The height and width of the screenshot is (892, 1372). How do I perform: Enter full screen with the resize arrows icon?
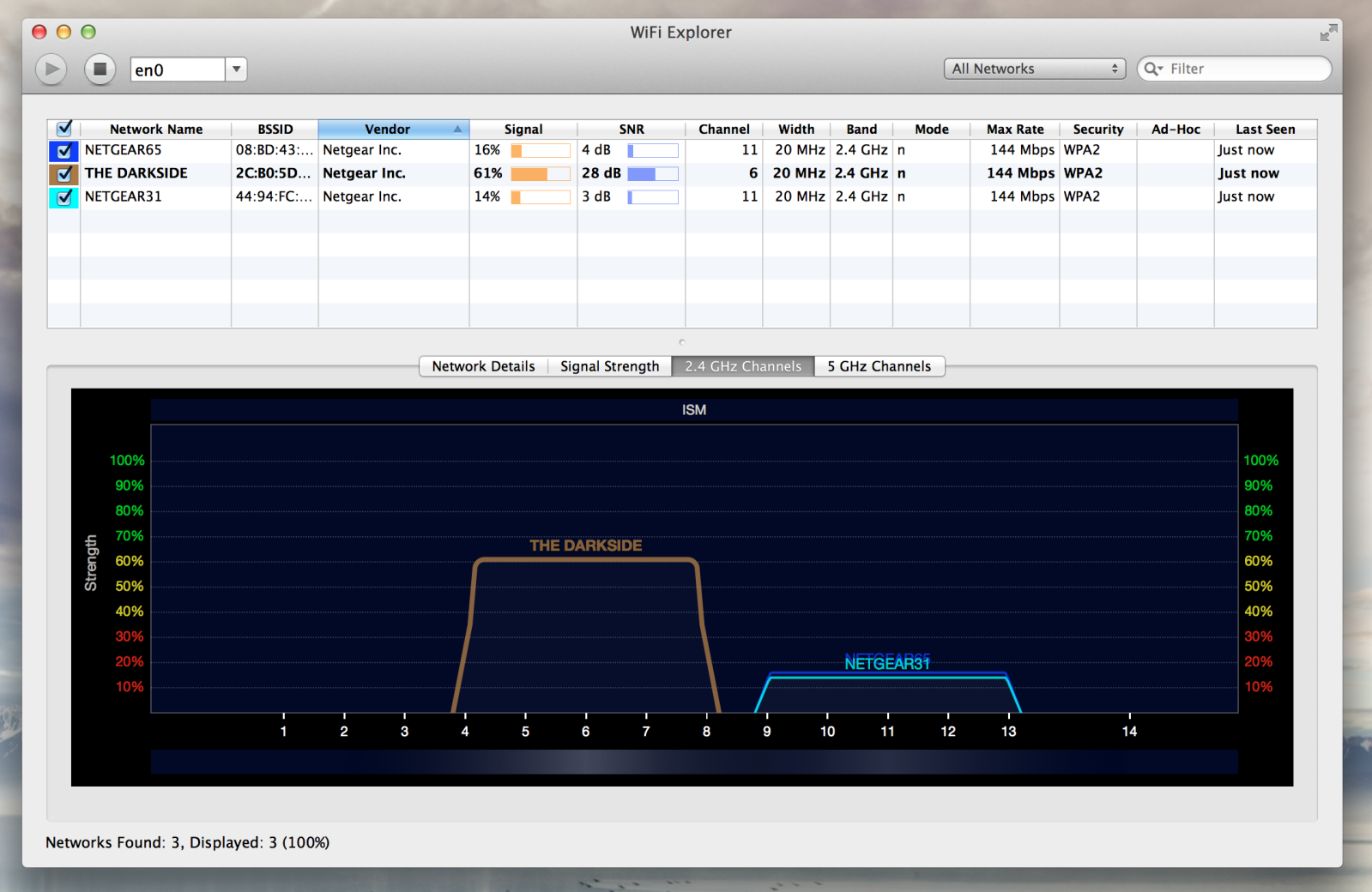1328,33
